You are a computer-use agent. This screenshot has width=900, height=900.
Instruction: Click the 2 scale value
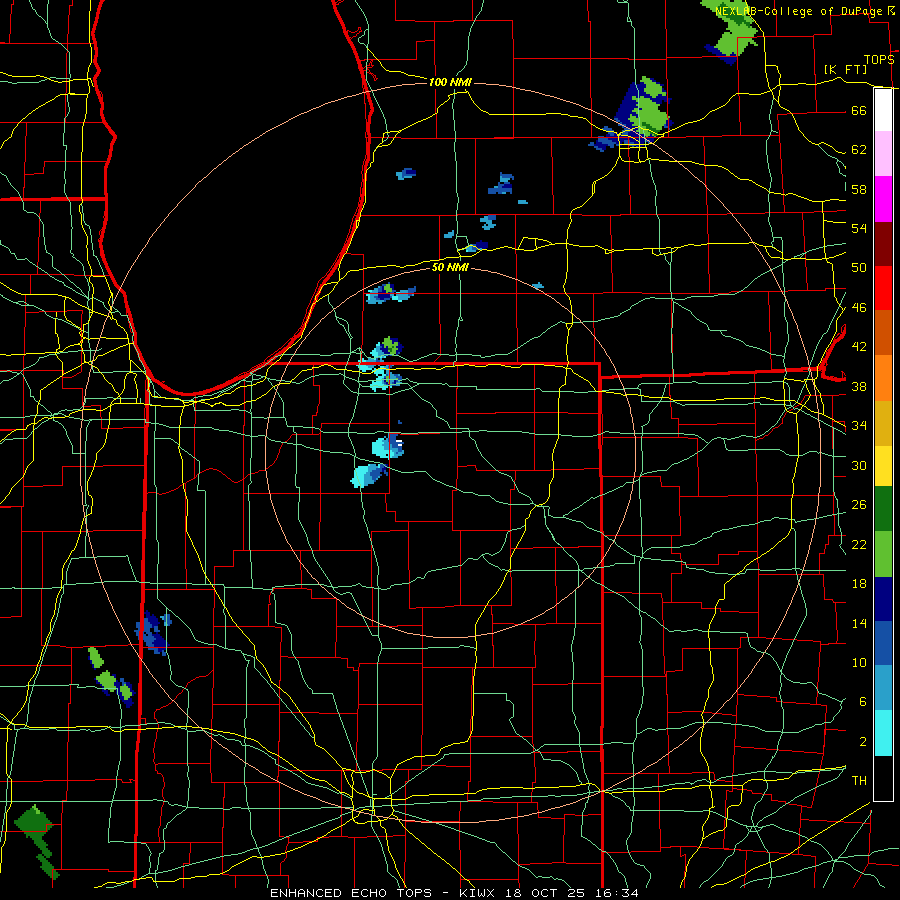(x=862, y=742)
